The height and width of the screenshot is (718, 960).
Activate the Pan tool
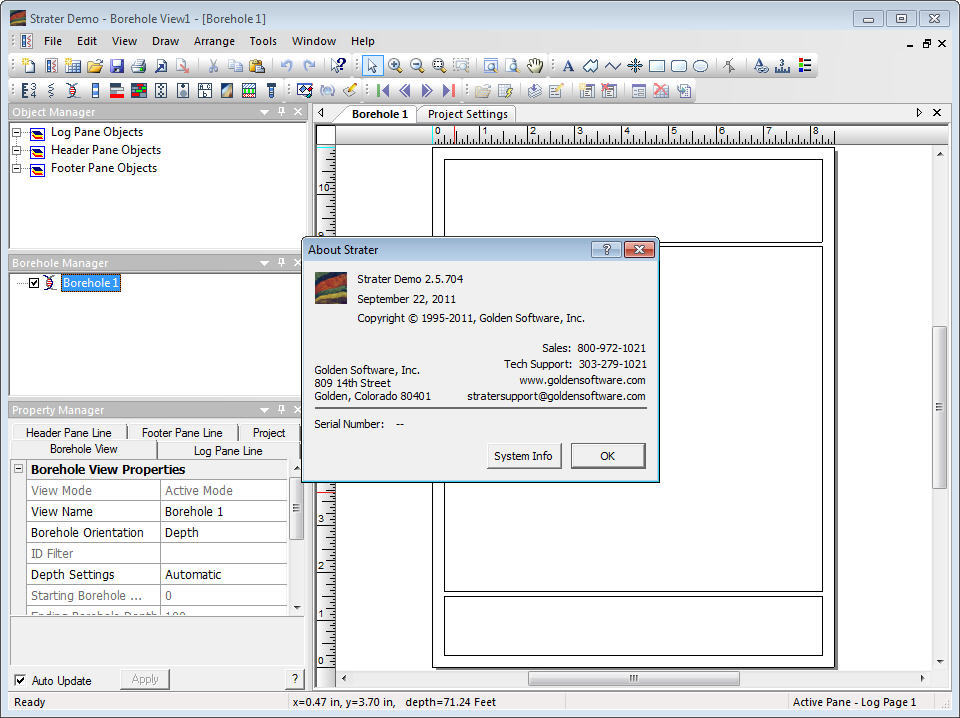click(536, 66)
